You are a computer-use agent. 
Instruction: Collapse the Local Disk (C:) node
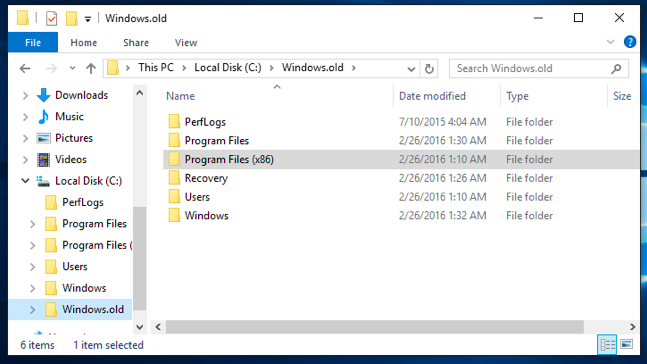click(x=26, y=181)
